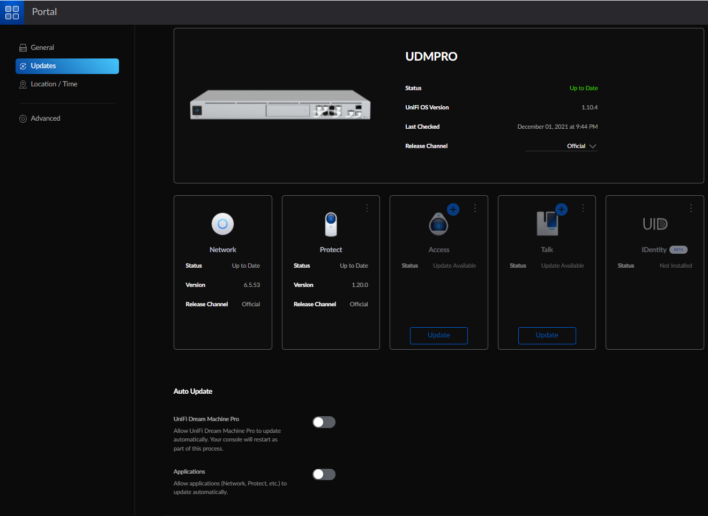Click the Identity BETA badge
This screenshot has height=516, width=708.
[678, 250]
